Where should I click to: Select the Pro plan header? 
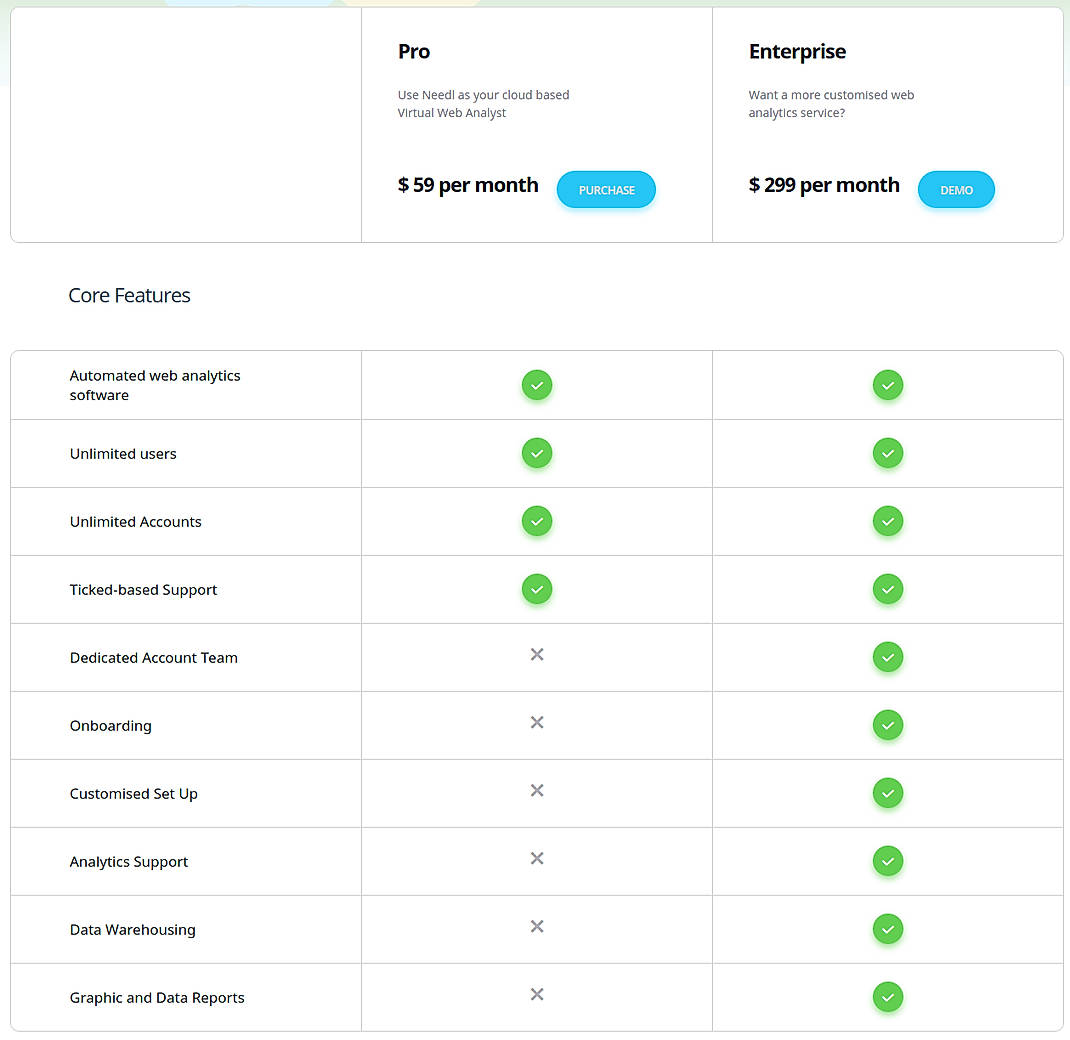(x=413, y=51)
